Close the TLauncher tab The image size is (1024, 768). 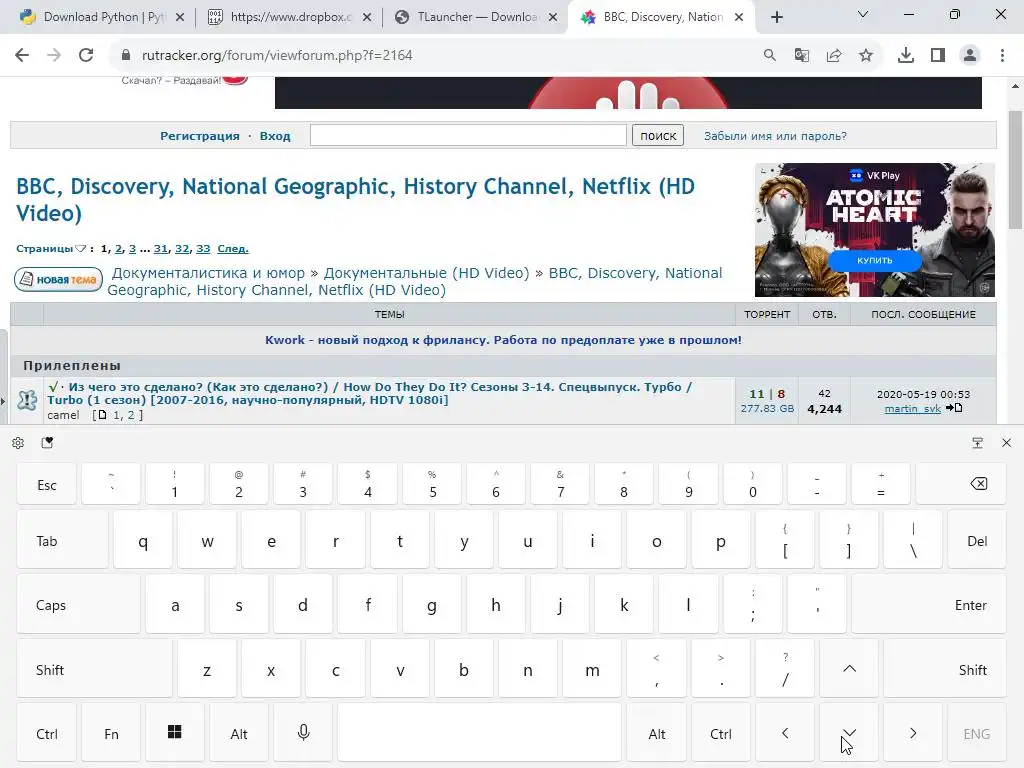pos(553,18)
